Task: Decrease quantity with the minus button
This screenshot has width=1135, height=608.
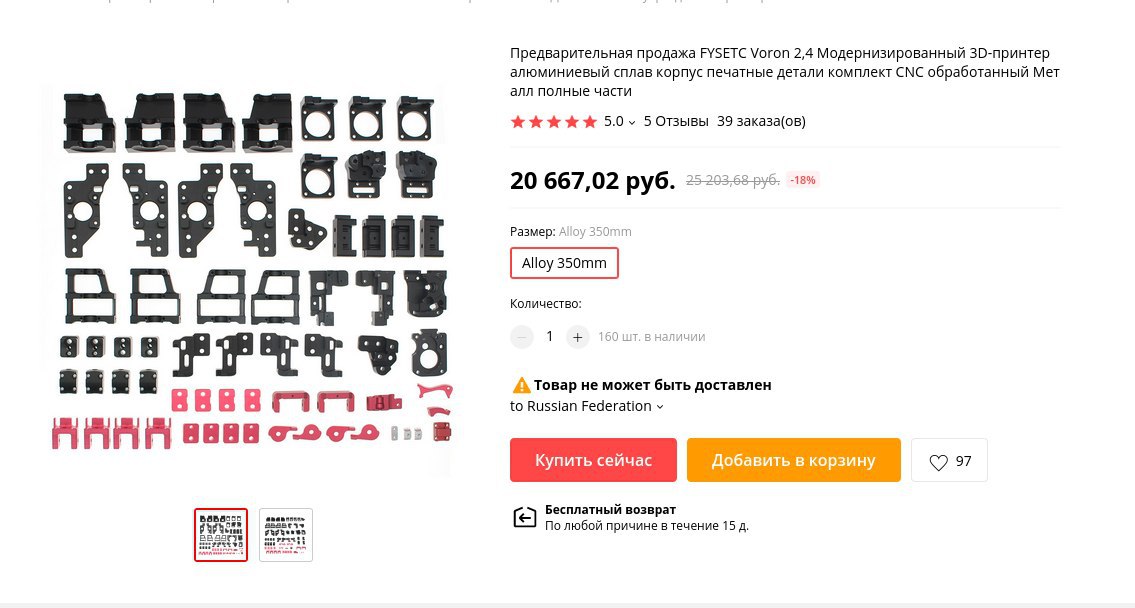Action: point(521,337)
